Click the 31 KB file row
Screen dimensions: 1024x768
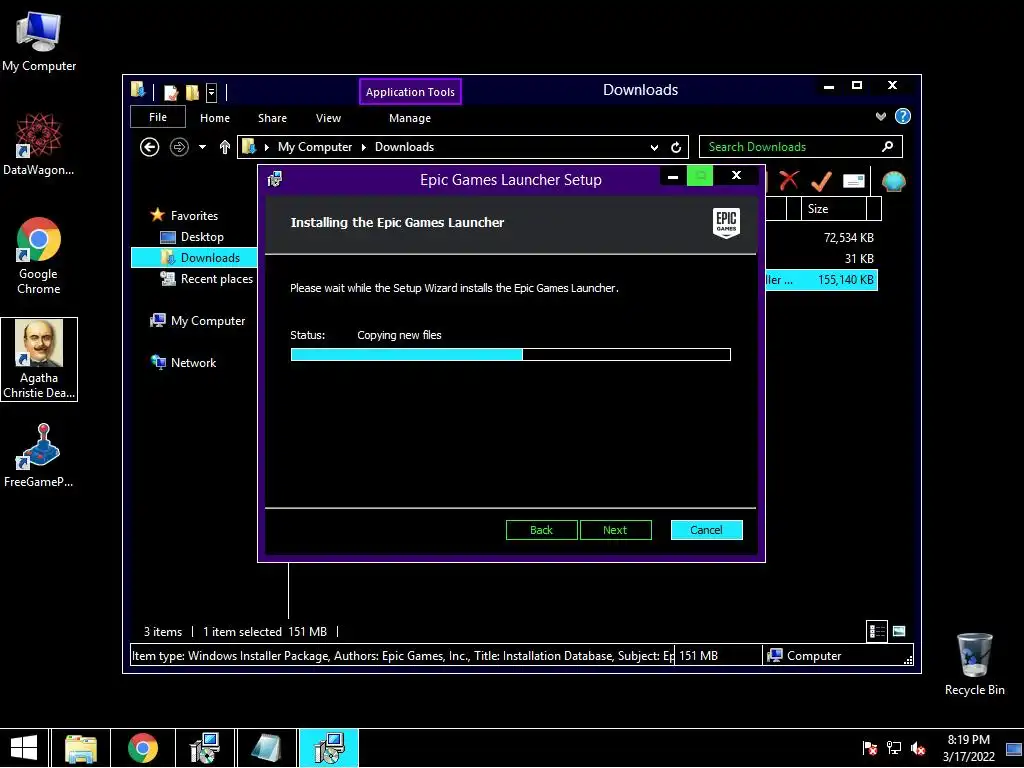tap(821, 259)
